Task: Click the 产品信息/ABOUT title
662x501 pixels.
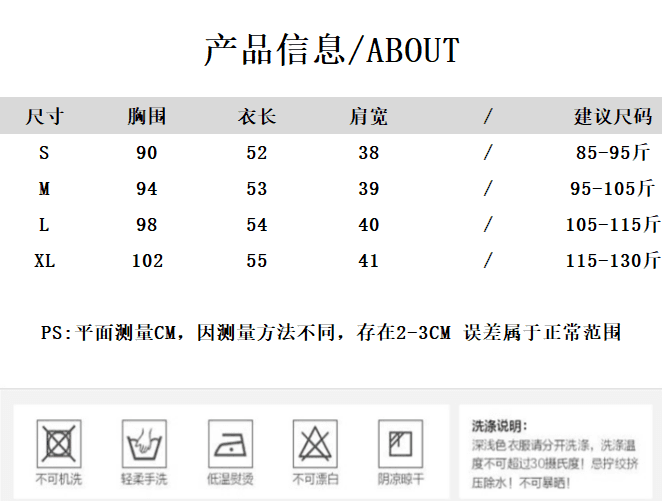Action: (x=332, y=50)
